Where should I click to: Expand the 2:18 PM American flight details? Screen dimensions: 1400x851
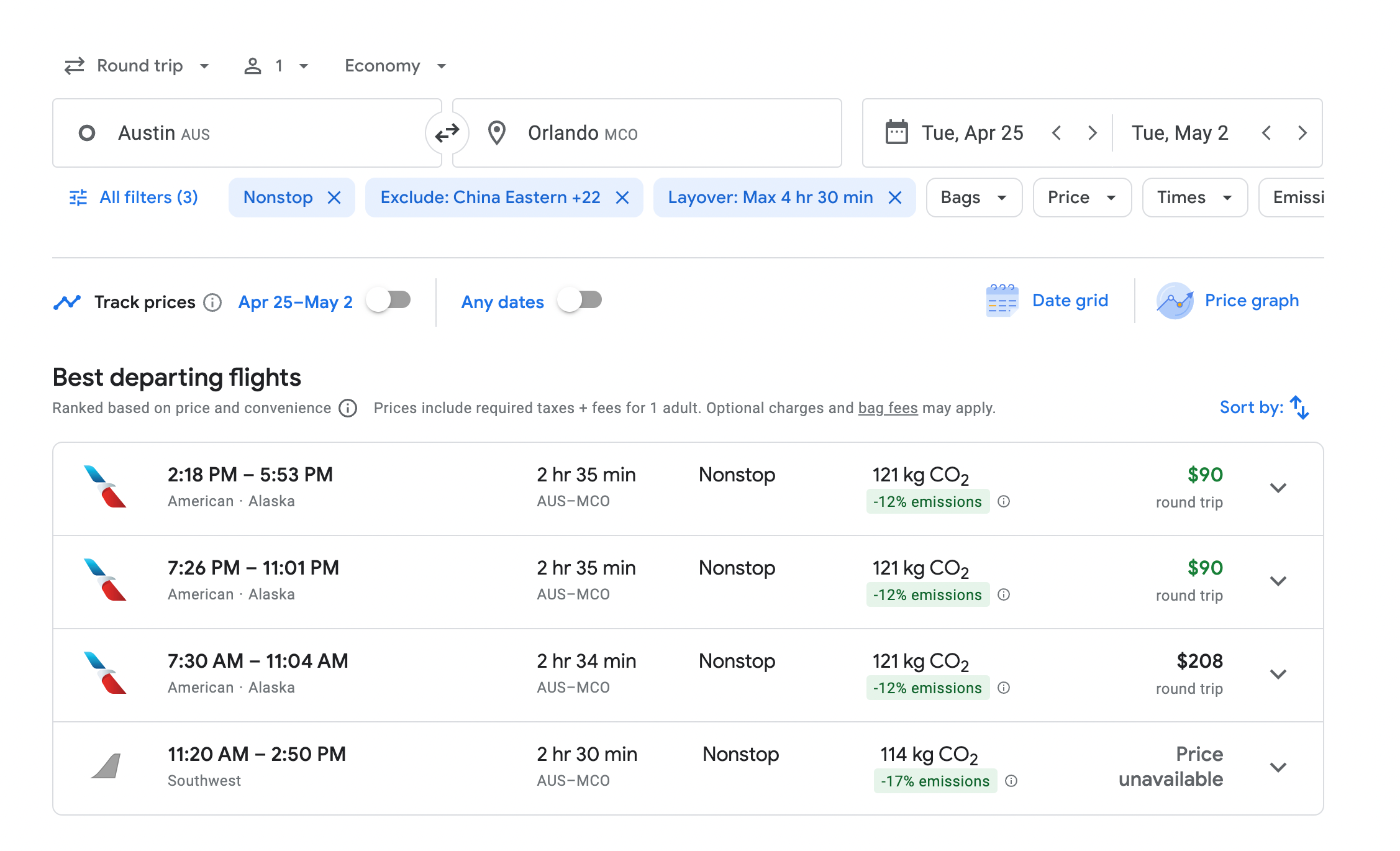[1278, 488]
